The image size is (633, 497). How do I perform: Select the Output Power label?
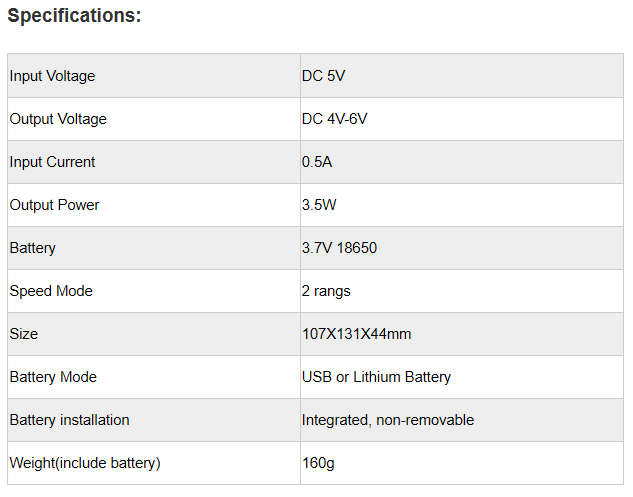tap(54, 205)
